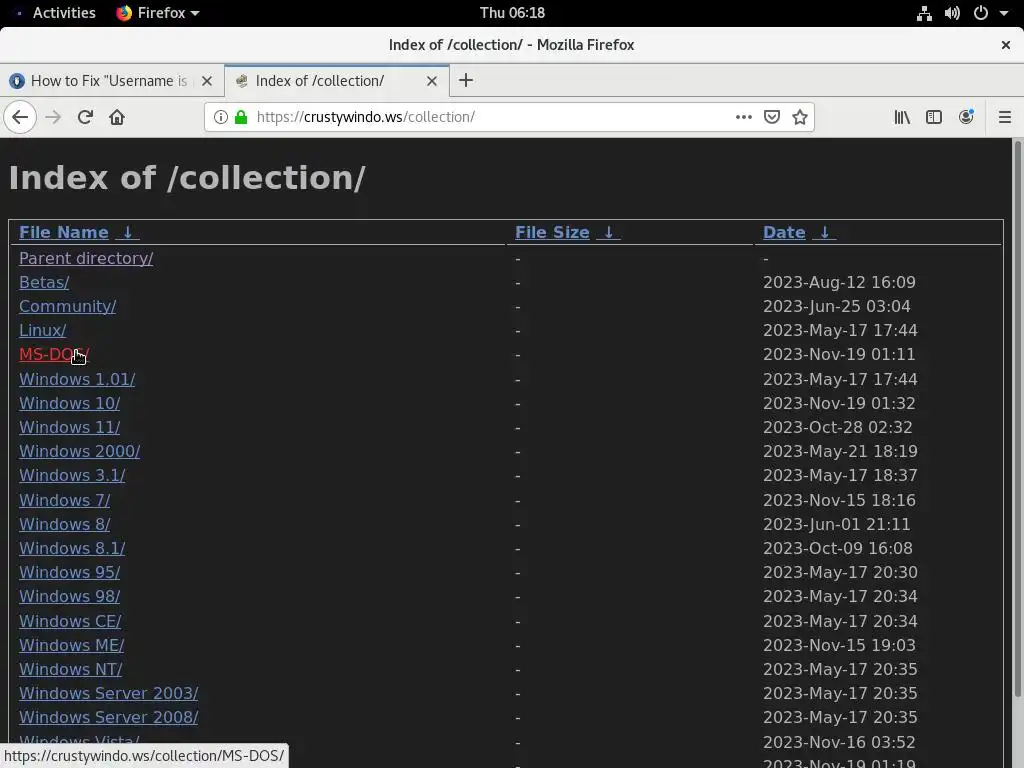Open the Windows 7/ folder
1024x768 pixels.
[65, 500]
